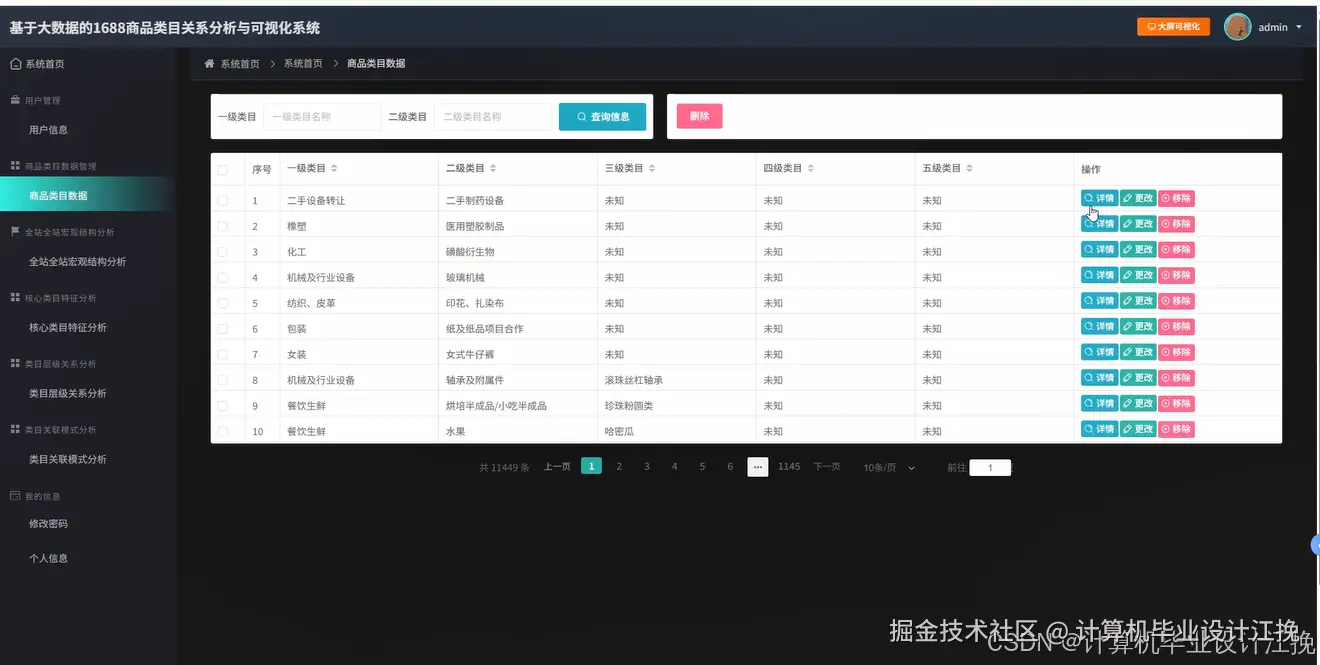This screenshot has height=665, width=1320.
Task: Click the home icon in the breadcrumb
Action: point(209,64)
